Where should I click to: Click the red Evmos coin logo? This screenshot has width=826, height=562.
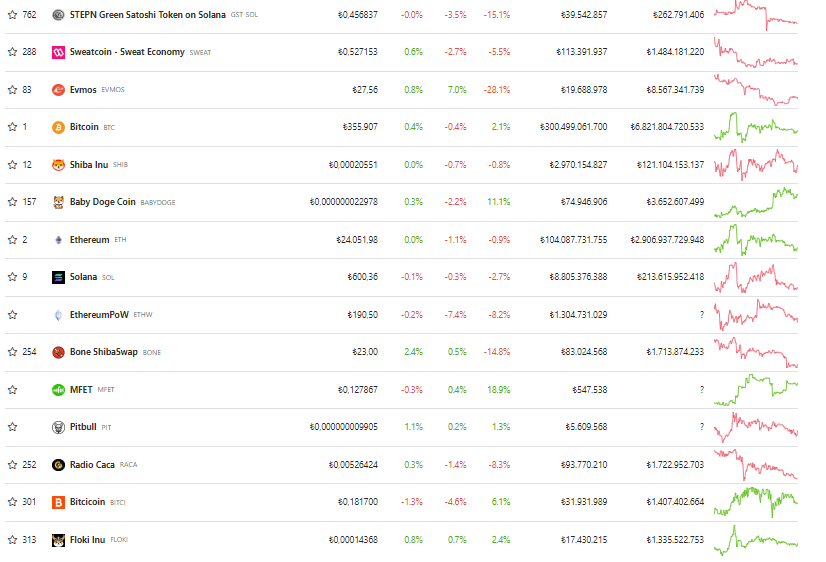(x=58, y=90)
